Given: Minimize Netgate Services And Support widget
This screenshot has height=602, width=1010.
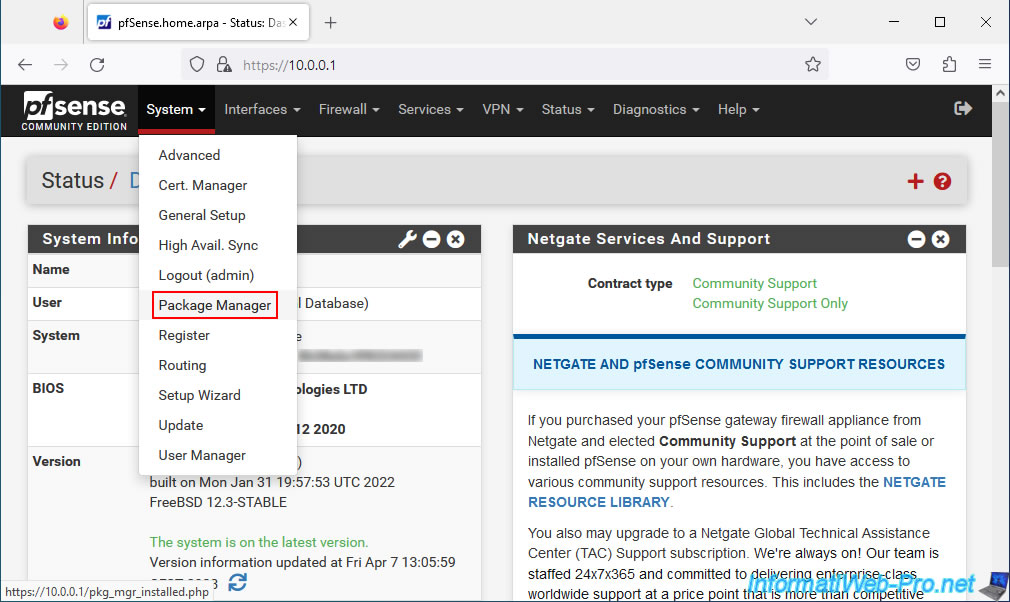Looking at the screenshot, I should click(x=917, y=240).
